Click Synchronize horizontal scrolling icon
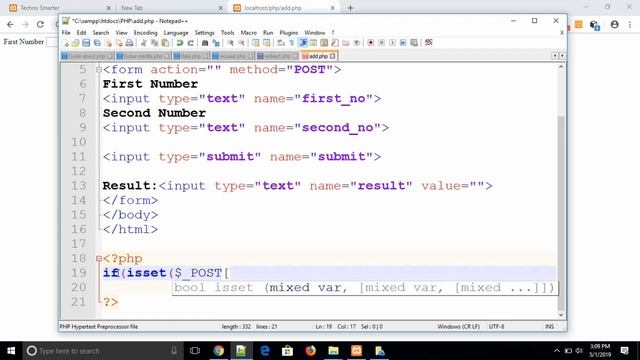This screenshot has height=360, width=640. pos(267,43)
